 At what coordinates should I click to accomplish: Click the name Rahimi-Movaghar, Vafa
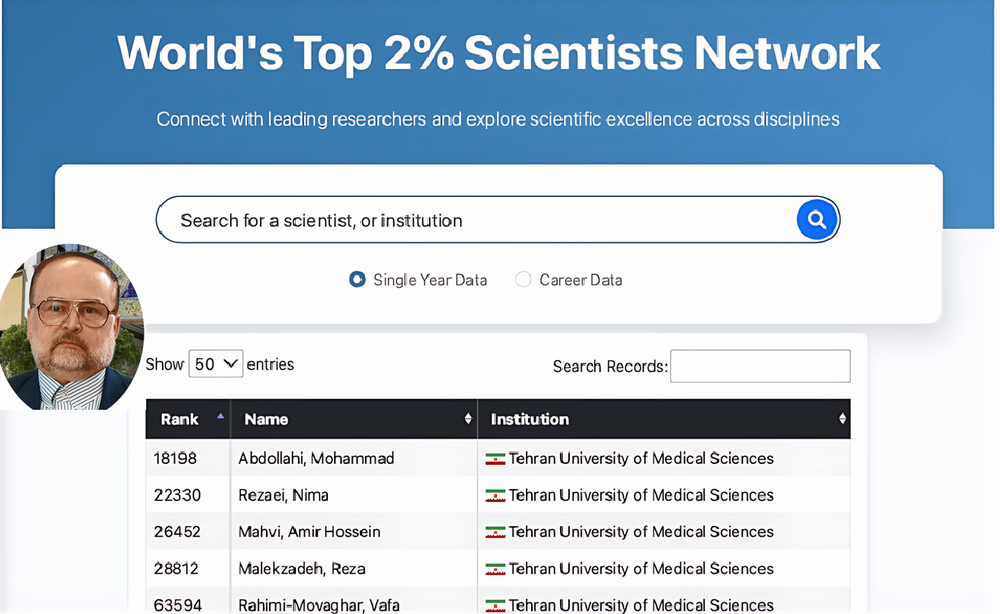319,604
